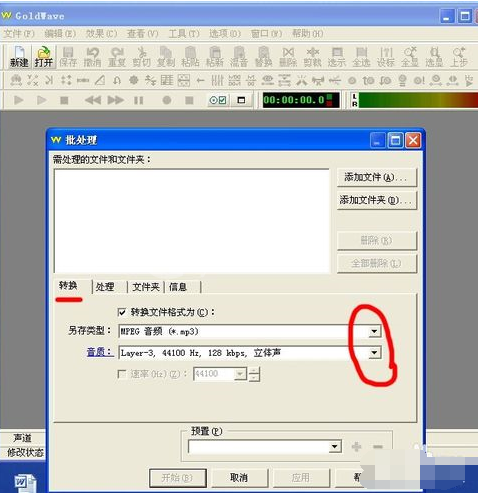Click the 选显 (Zoom Selection) icon

[434, 57]
